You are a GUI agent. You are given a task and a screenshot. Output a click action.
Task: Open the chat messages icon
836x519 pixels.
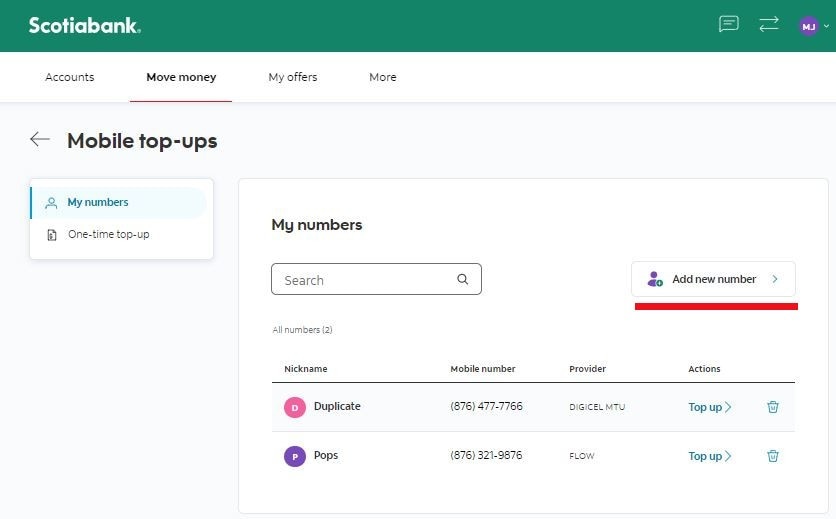(729, 25)
